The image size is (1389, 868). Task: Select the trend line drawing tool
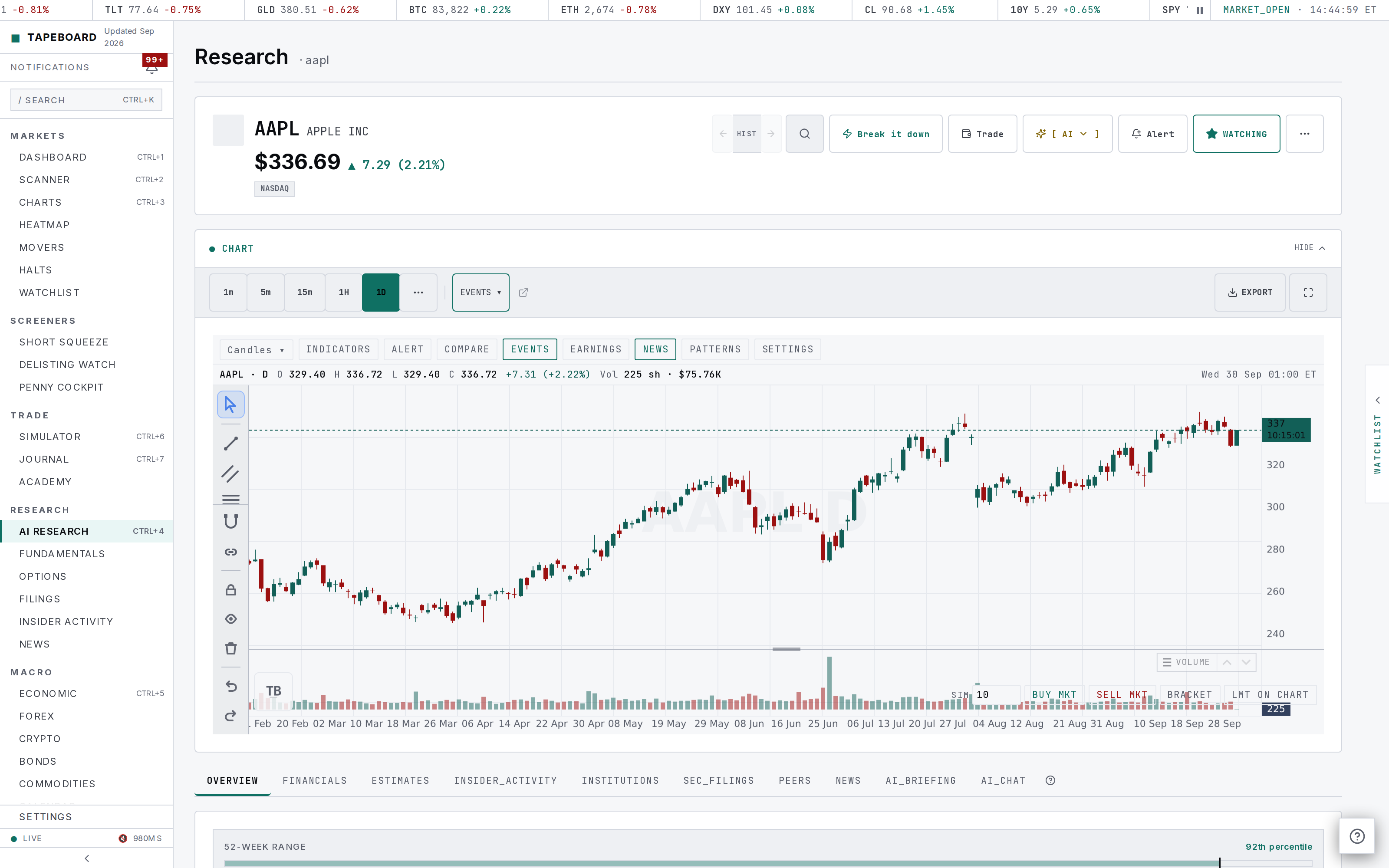[231, 443]
